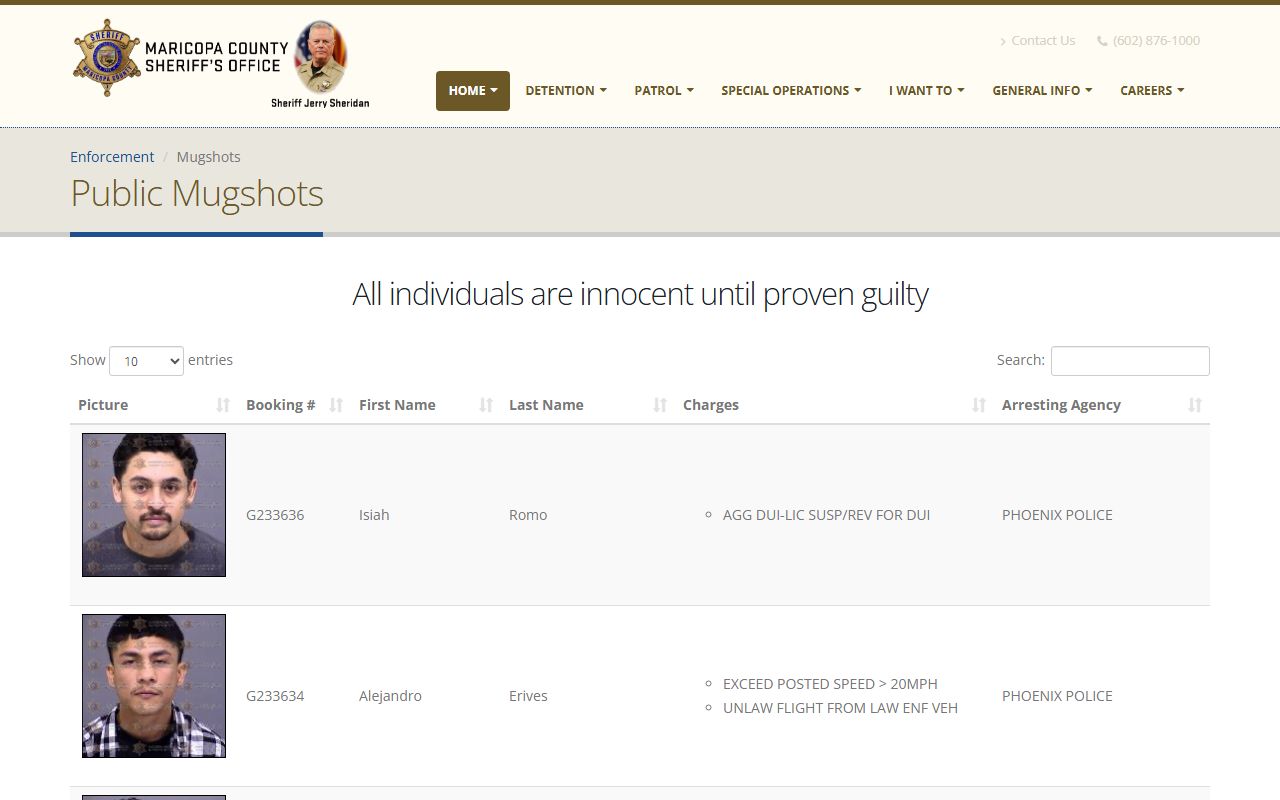Sort by Arresting Agency column sort icon
Image resolution: width=1280 pixels, height=800 pixels.
pyautogui.click(x=1195, y=405)
